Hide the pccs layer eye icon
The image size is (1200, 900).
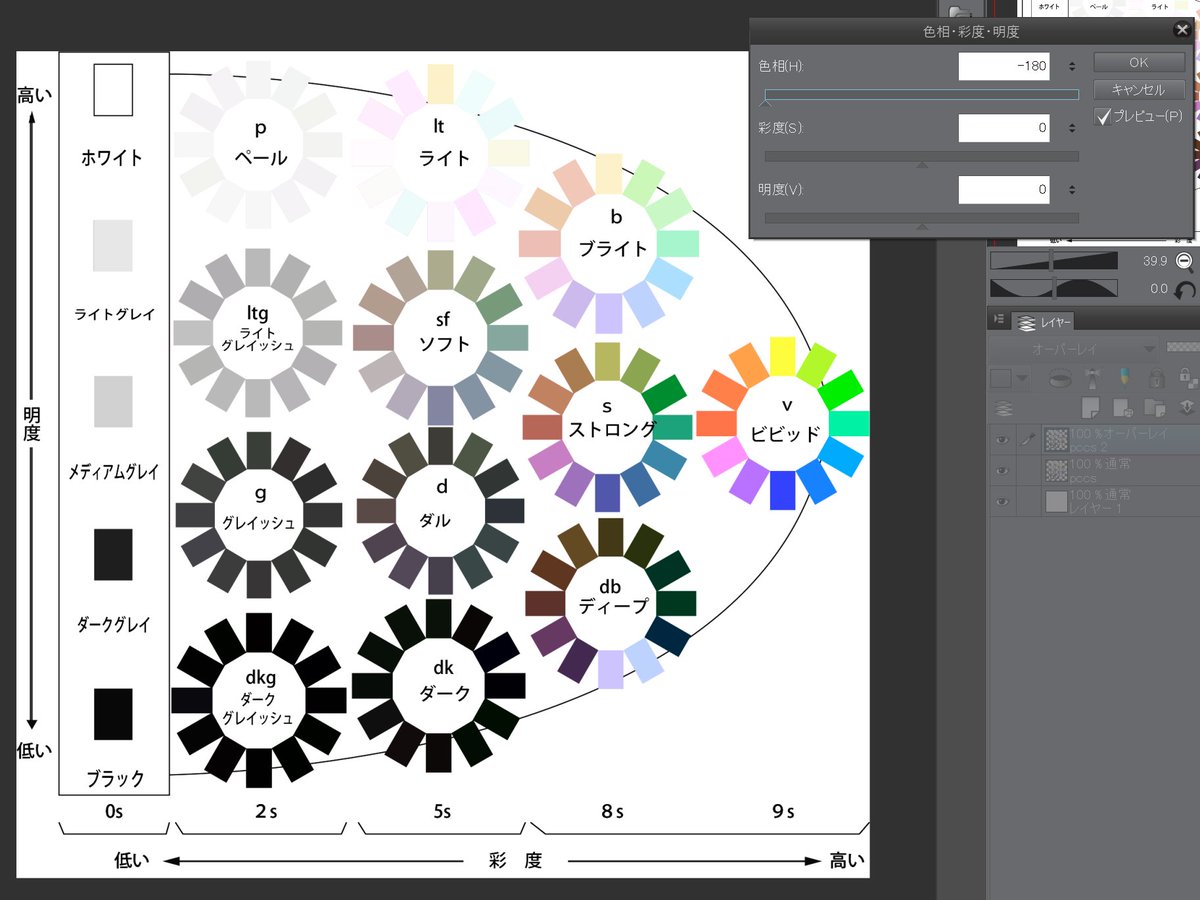coord(1001,470)
